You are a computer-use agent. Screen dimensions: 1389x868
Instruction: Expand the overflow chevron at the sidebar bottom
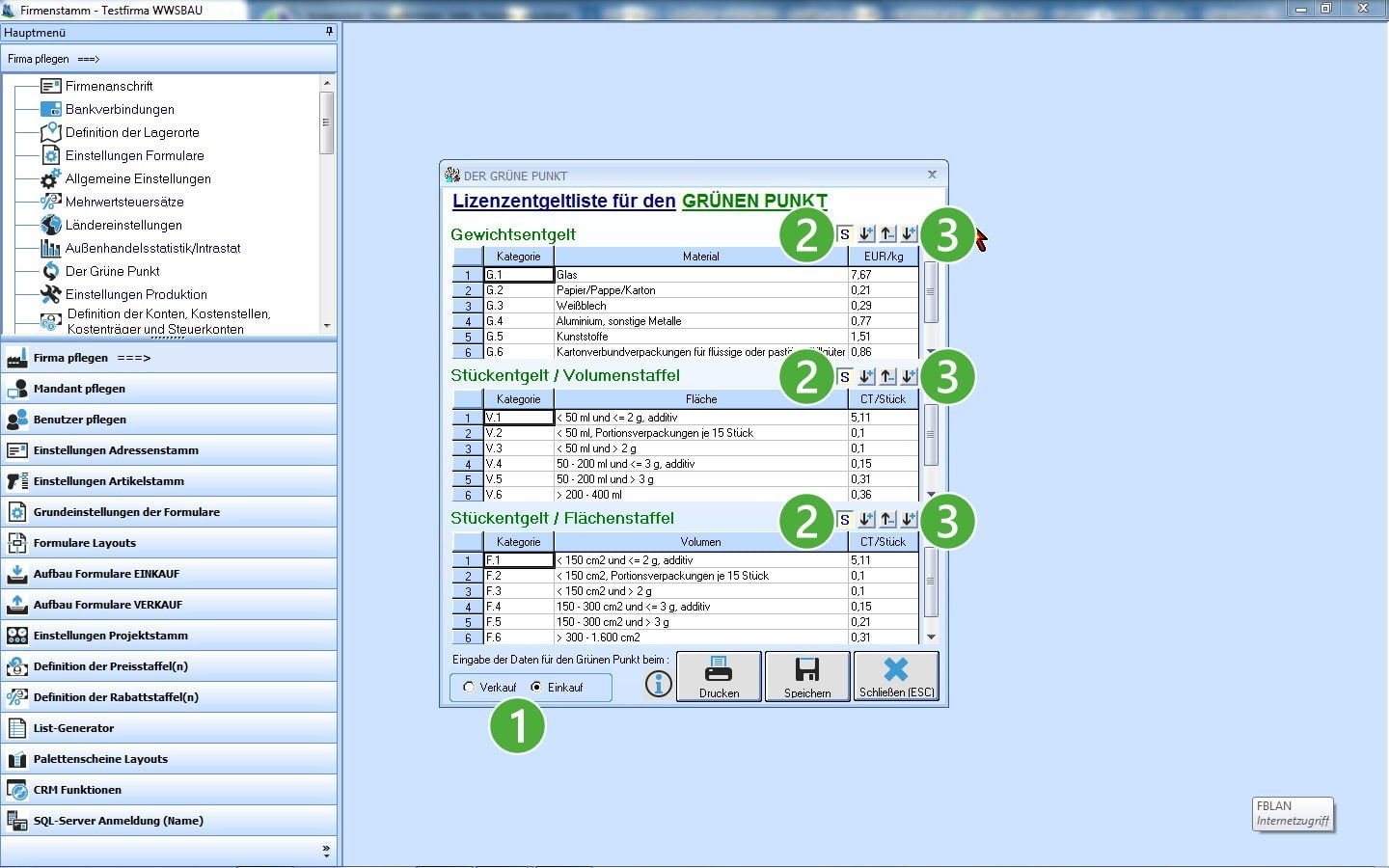tap(326, 852)
